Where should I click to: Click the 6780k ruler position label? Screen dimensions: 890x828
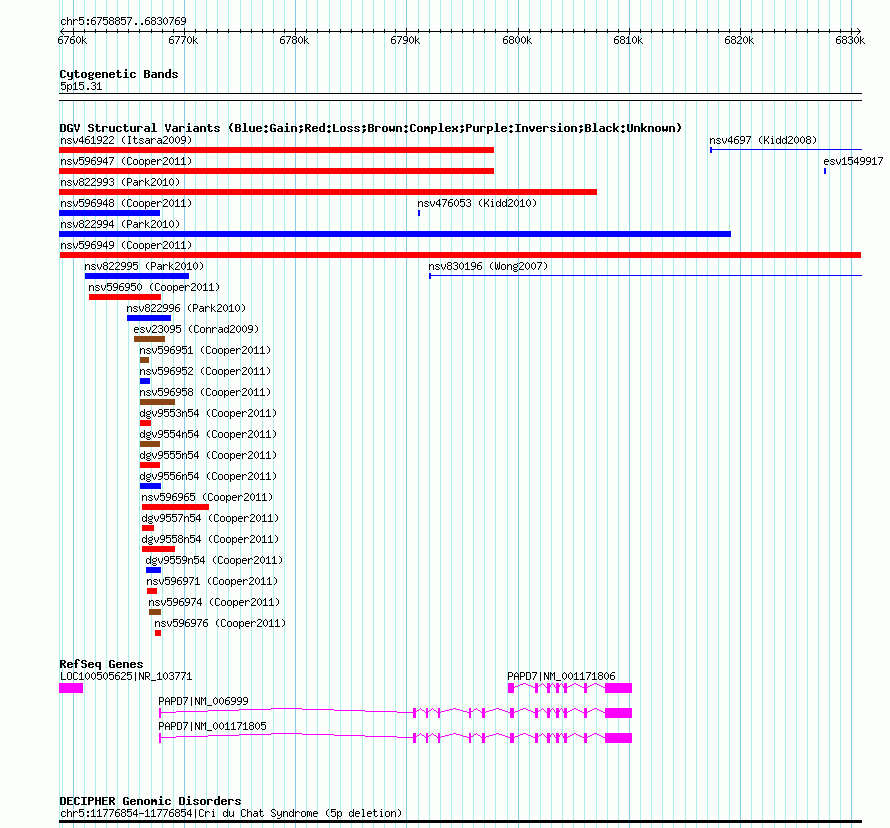click(294, 41)
